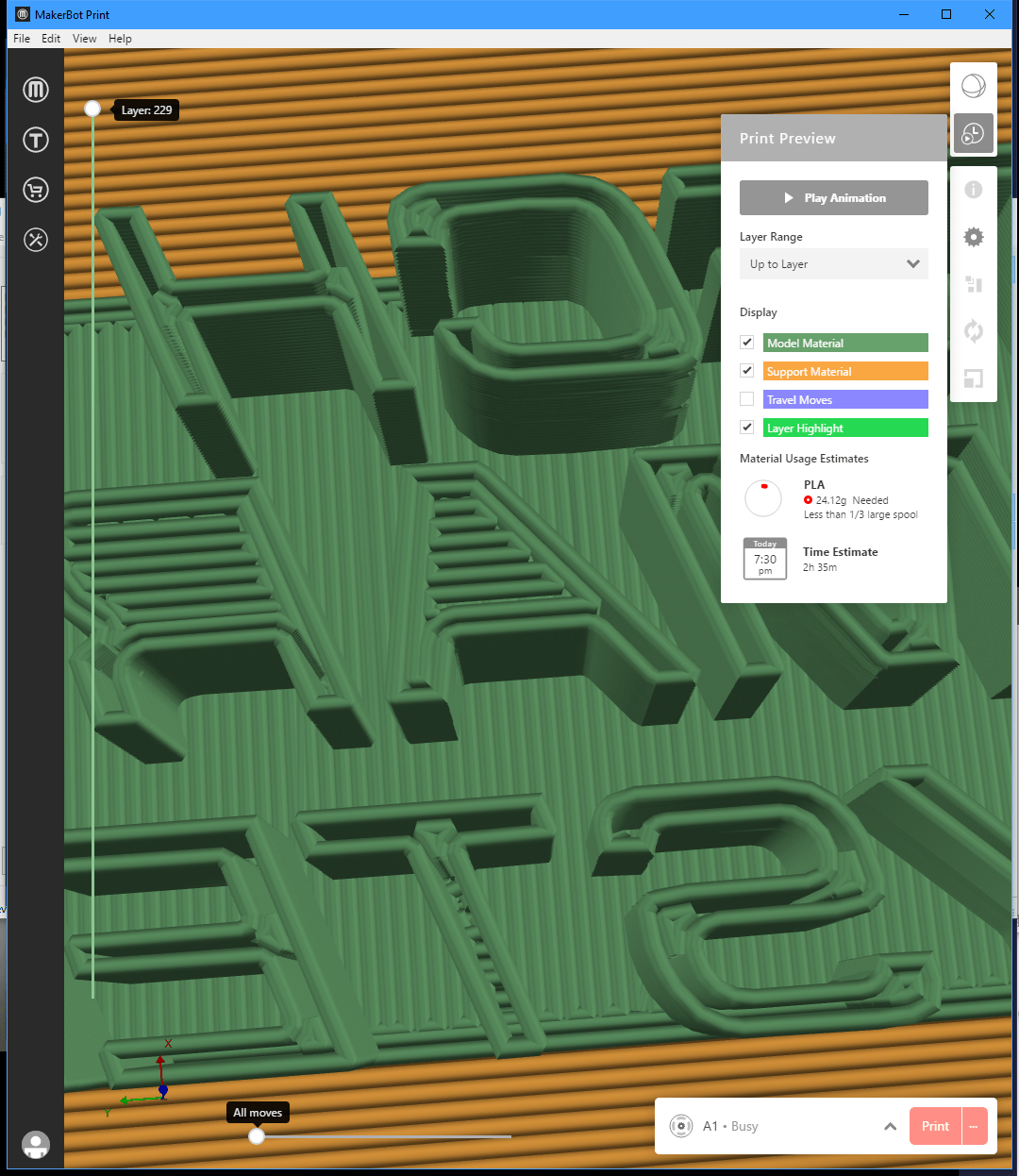Image resolution: width=1019 pixels, height=1176 pixels.
Task: Click the Travel Moves purple color swatch
Action: (x=845, y=399)
